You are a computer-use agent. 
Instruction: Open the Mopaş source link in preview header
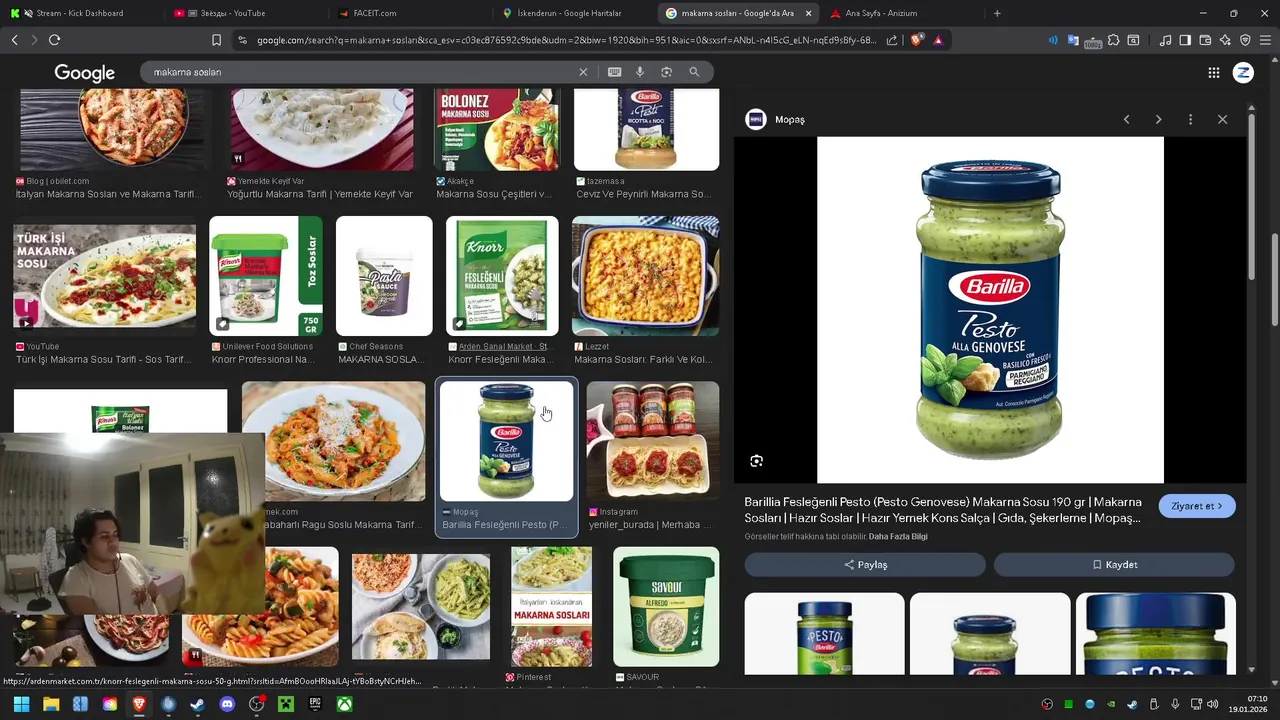776,119
